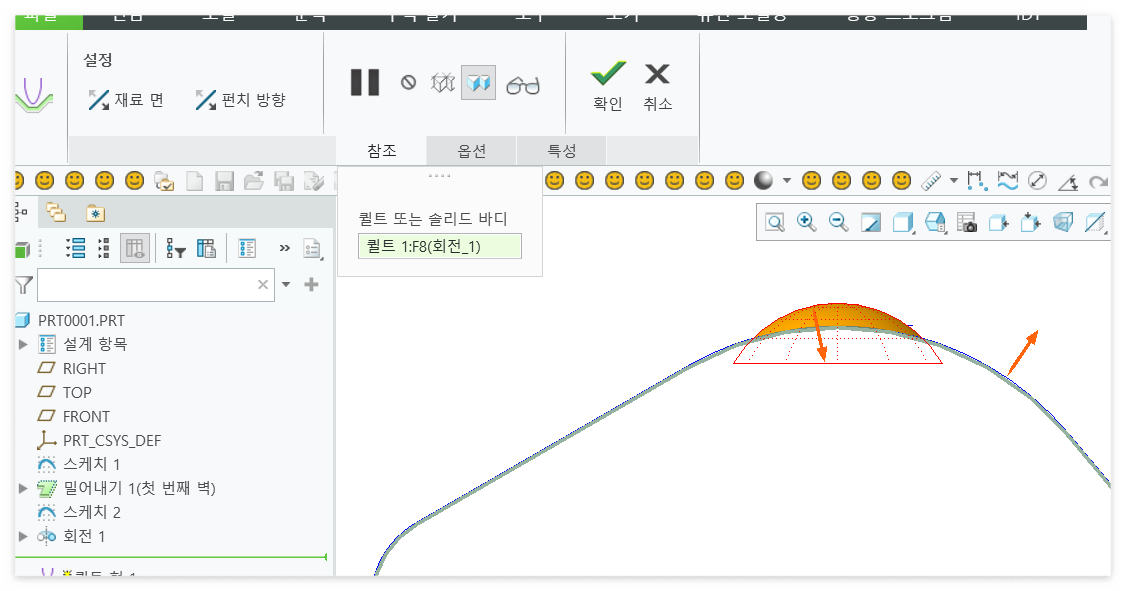1126x591 pixels.
Task: Open the model tree filters icon
Action: [x=176, y=248]
